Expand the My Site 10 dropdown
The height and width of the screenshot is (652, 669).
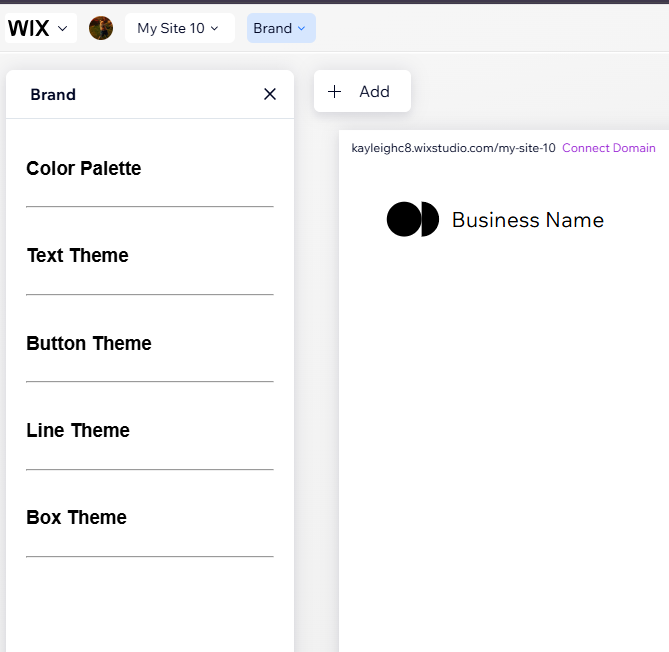point(170,28)
